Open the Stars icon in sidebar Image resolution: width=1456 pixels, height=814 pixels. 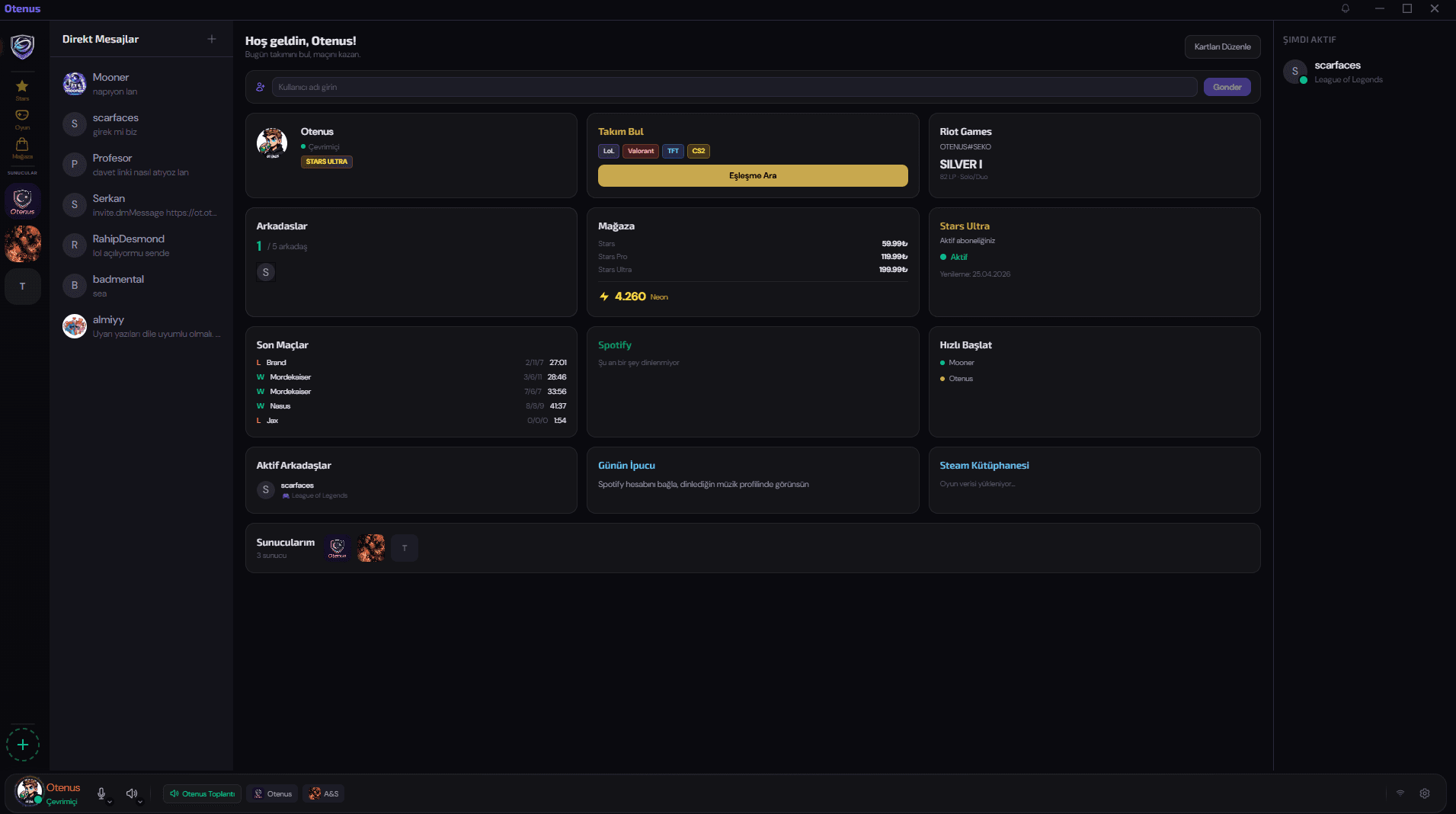point(22,88)
